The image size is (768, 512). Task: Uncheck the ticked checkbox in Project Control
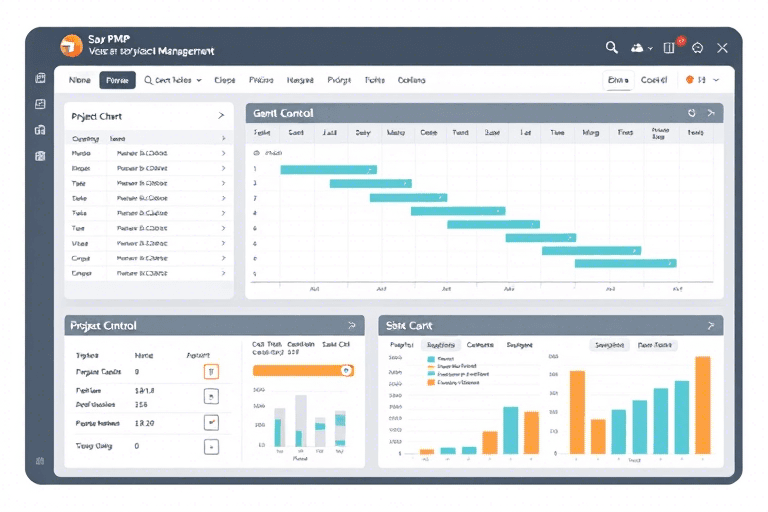[x=211, y=422]
